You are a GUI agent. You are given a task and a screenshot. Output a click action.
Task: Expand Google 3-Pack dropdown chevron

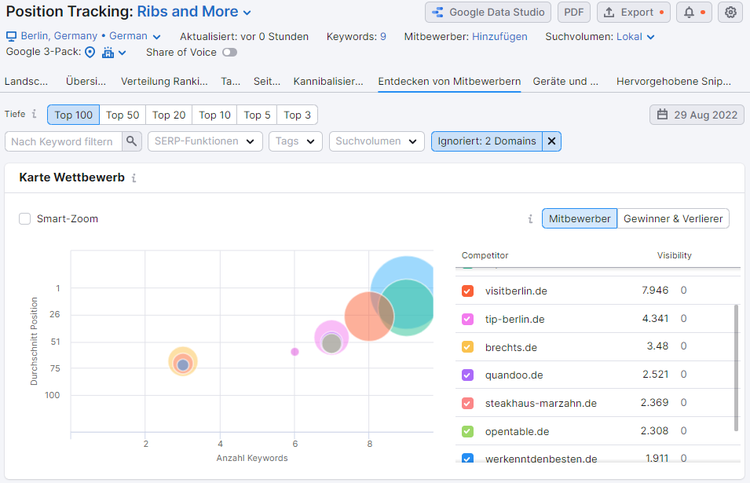pos(122,53)
